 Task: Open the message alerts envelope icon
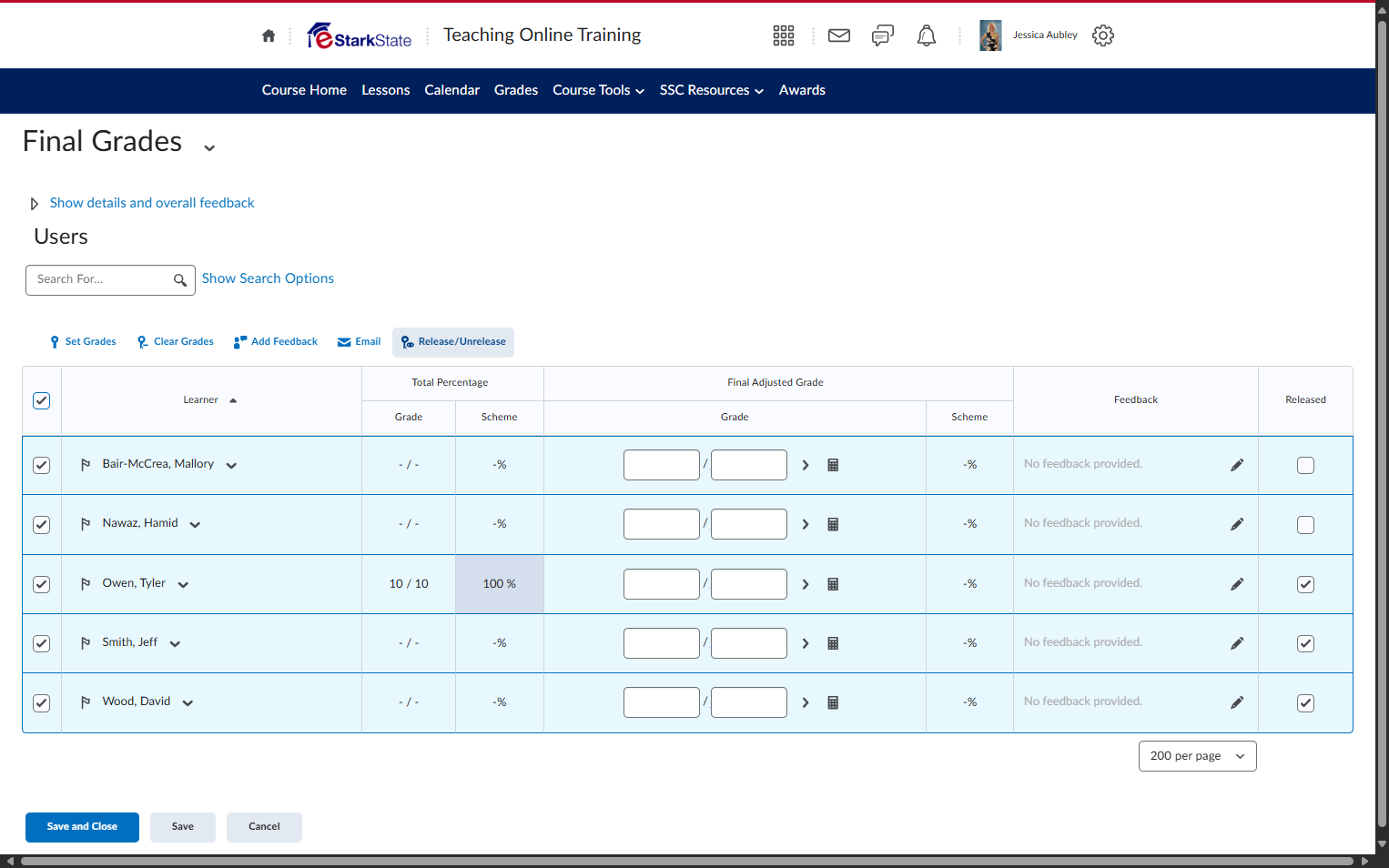[x=839, y=35]
